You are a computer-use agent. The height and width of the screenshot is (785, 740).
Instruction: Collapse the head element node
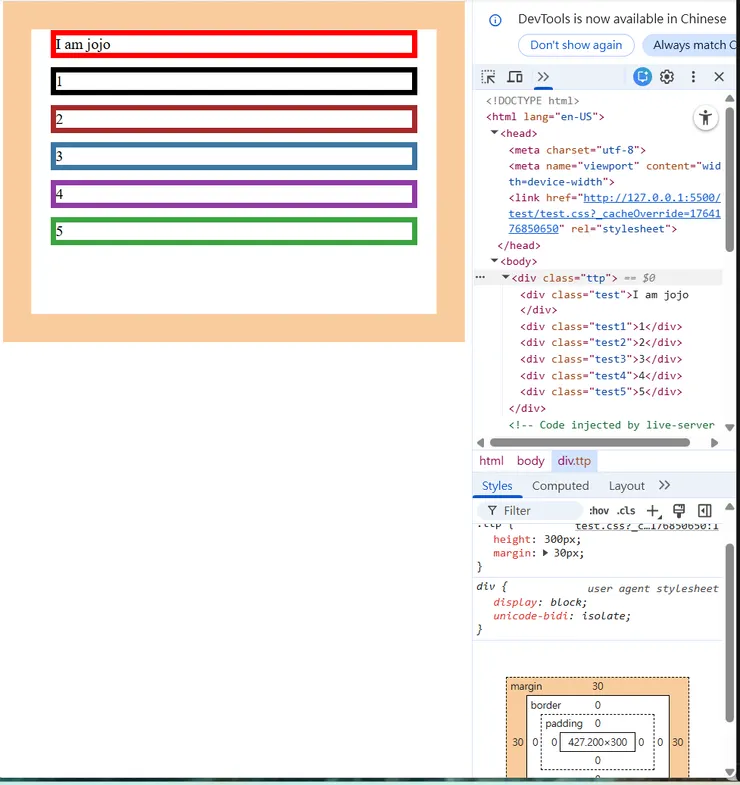[x=495, y=133]
